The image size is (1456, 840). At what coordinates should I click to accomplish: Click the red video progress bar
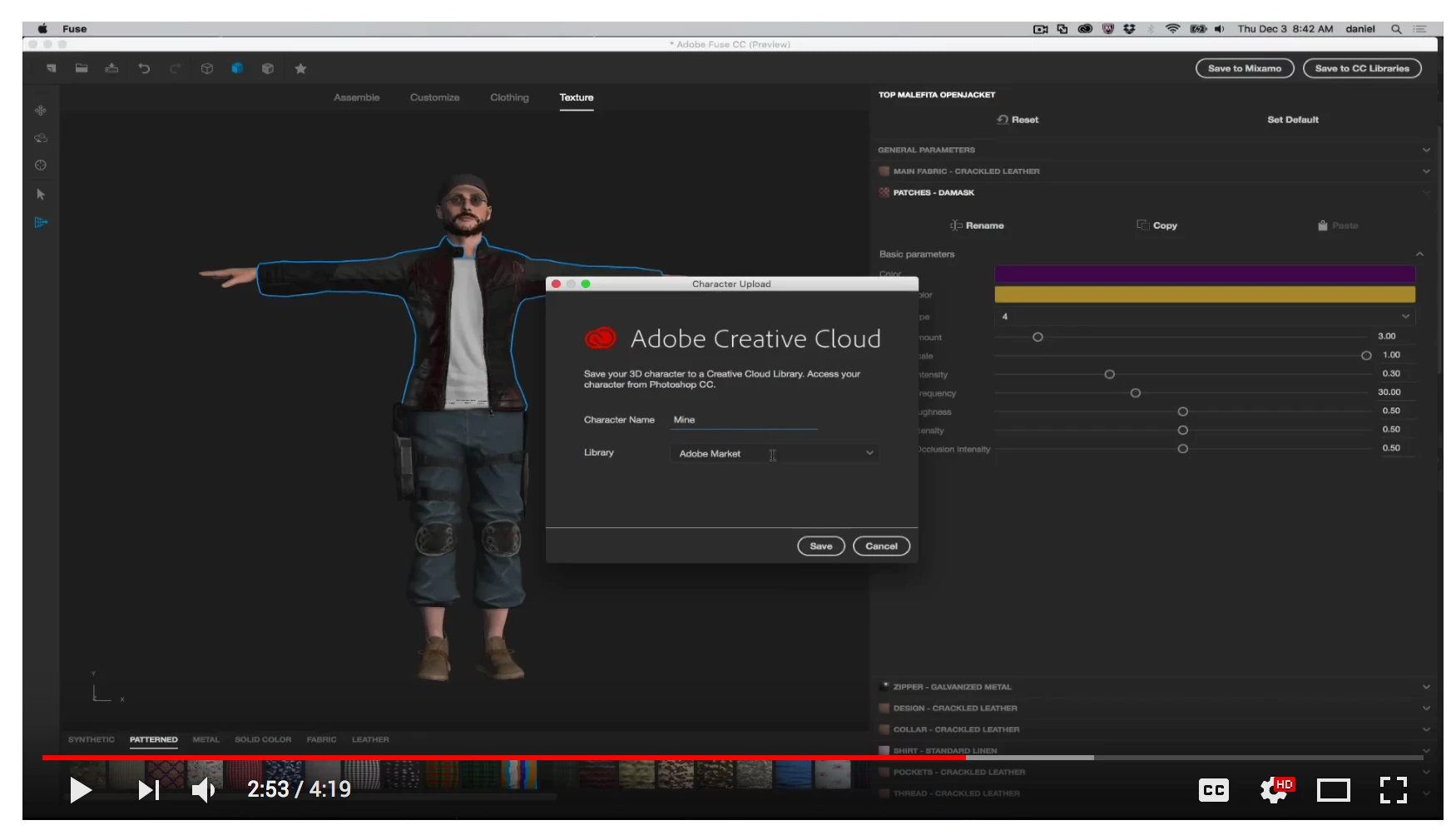(x=504, y=758)
